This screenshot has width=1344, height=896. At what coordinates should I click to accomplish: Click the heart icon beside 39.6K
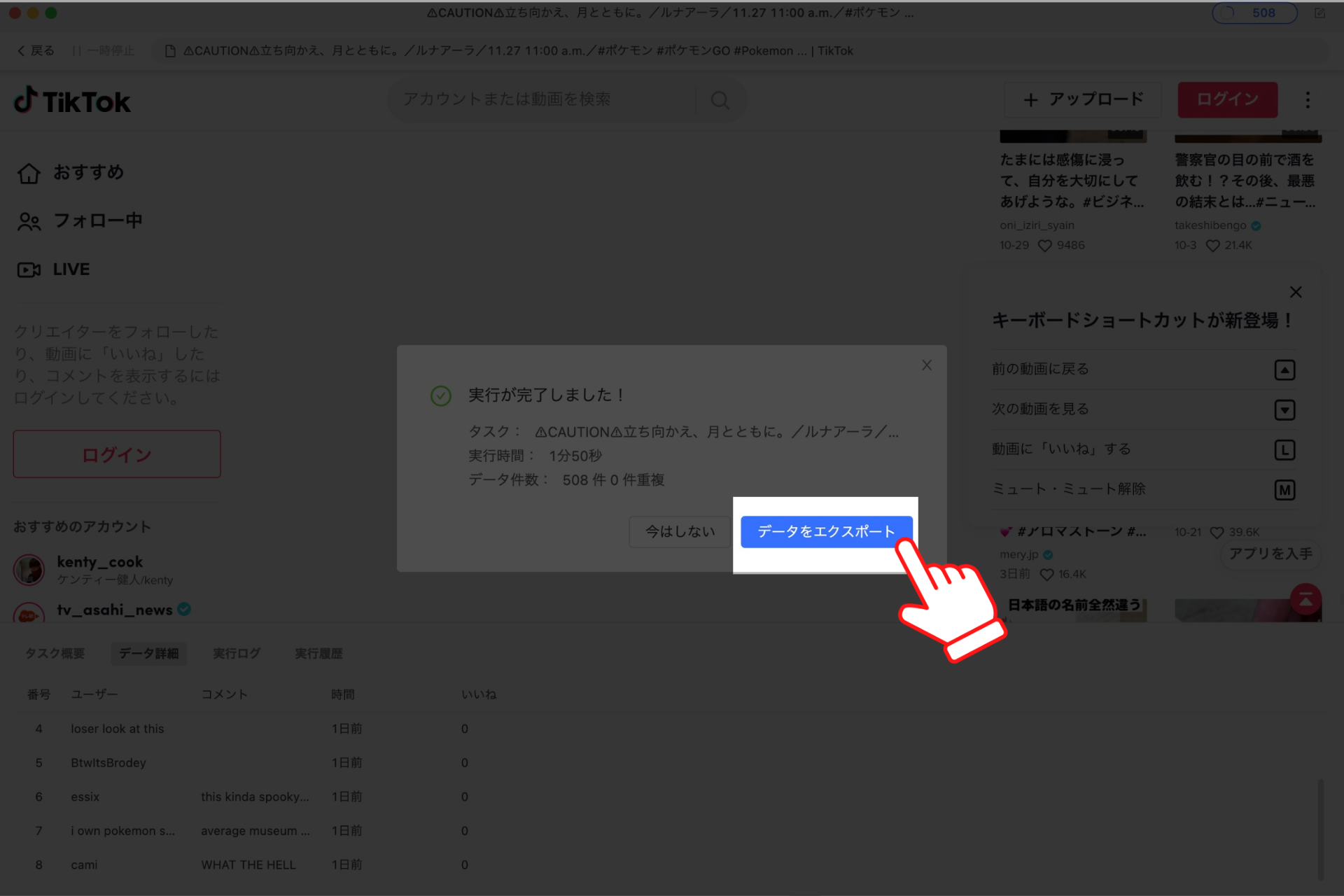[x=1217, y=533]
